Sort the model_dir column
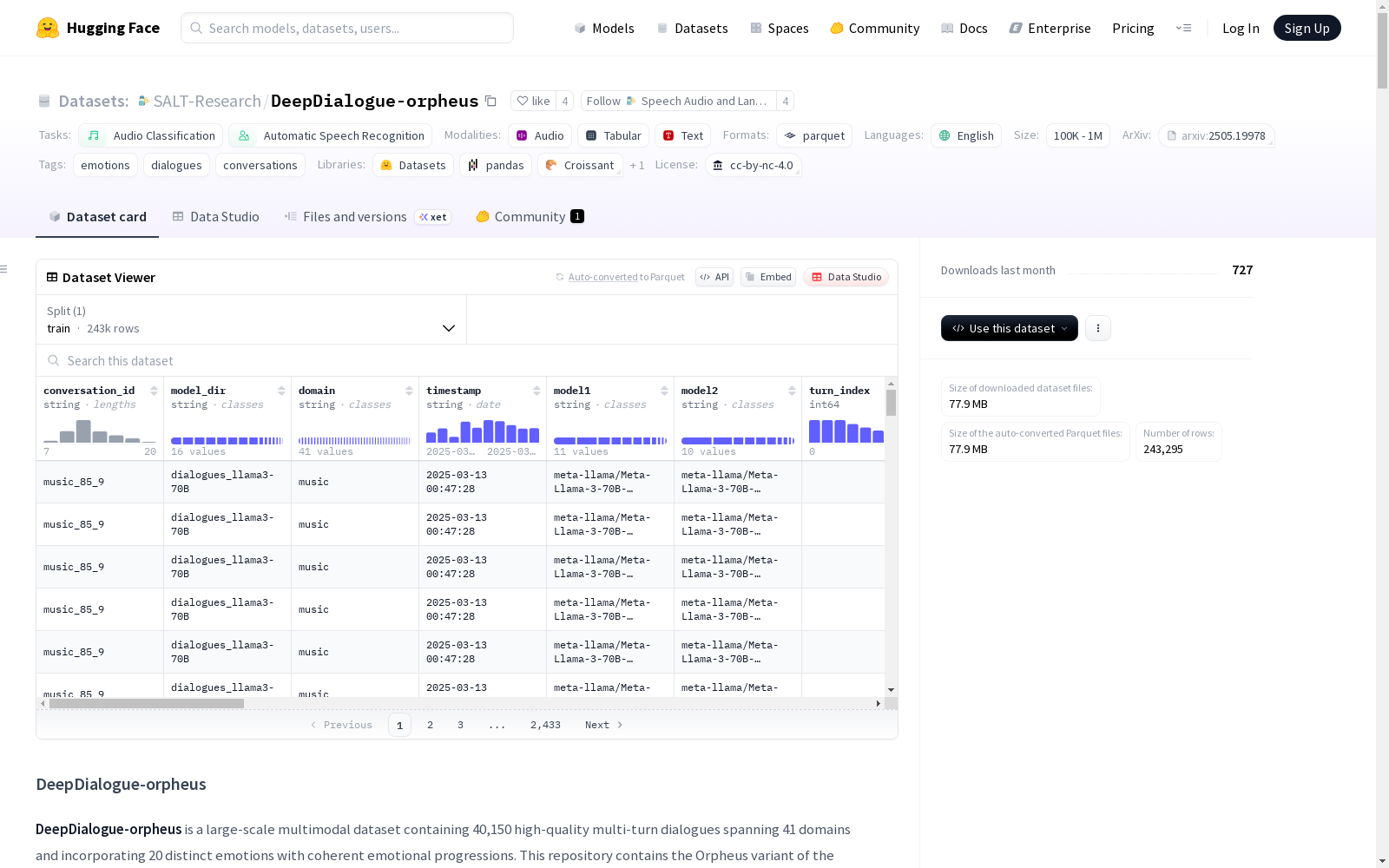This screenshot has height=868, width=1389. (281, 391)
